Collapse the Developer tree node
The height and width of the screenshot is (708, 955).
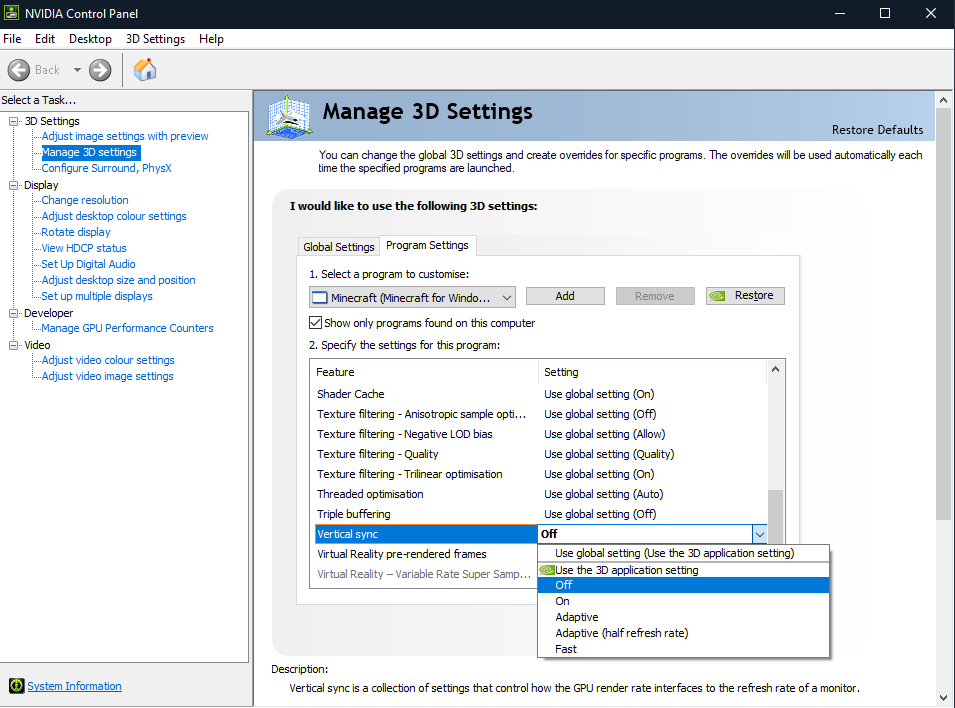tap(13, 313)
